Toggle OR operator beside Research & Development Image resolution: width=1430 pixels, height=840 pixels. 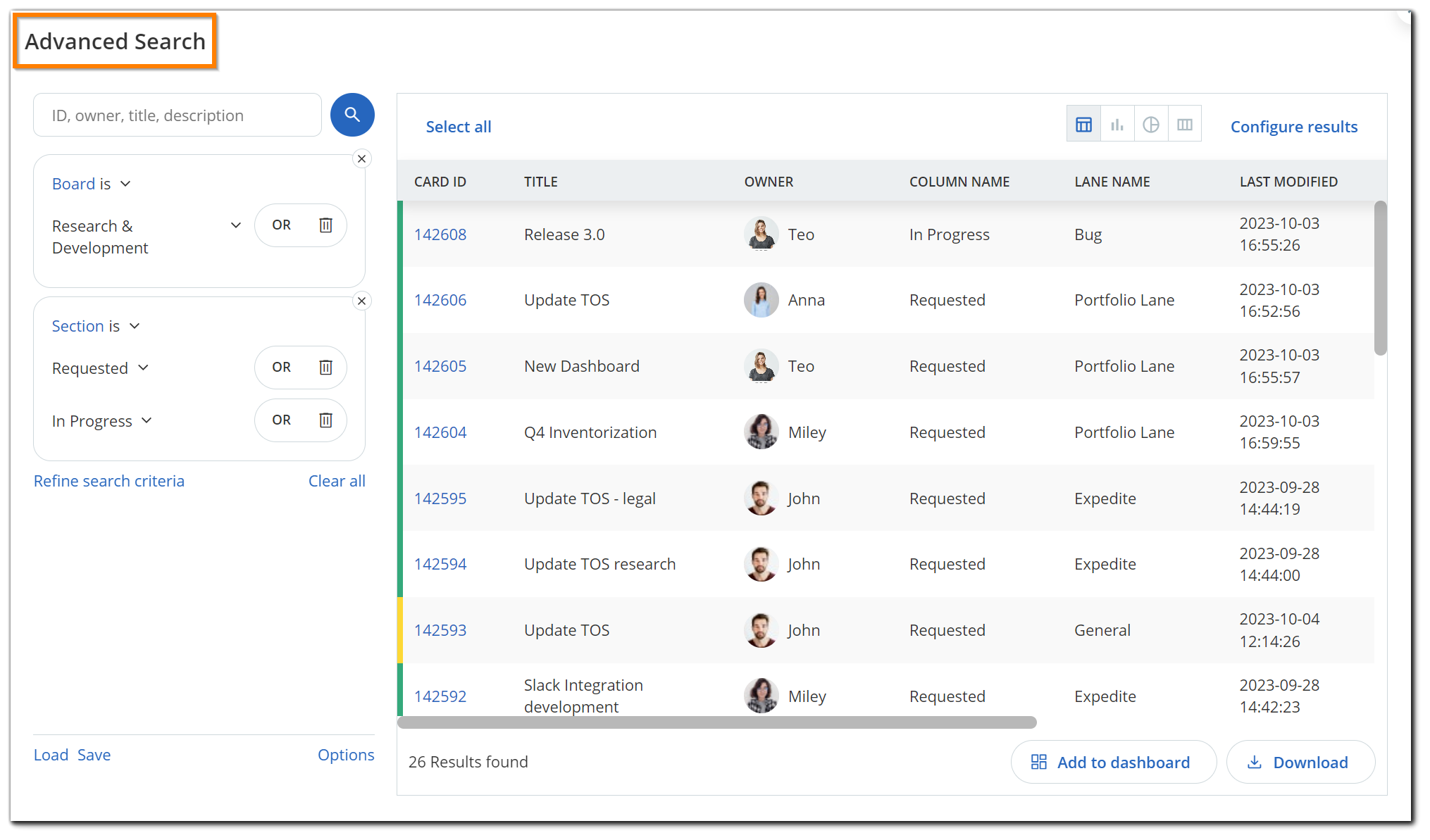coord(281,225)
